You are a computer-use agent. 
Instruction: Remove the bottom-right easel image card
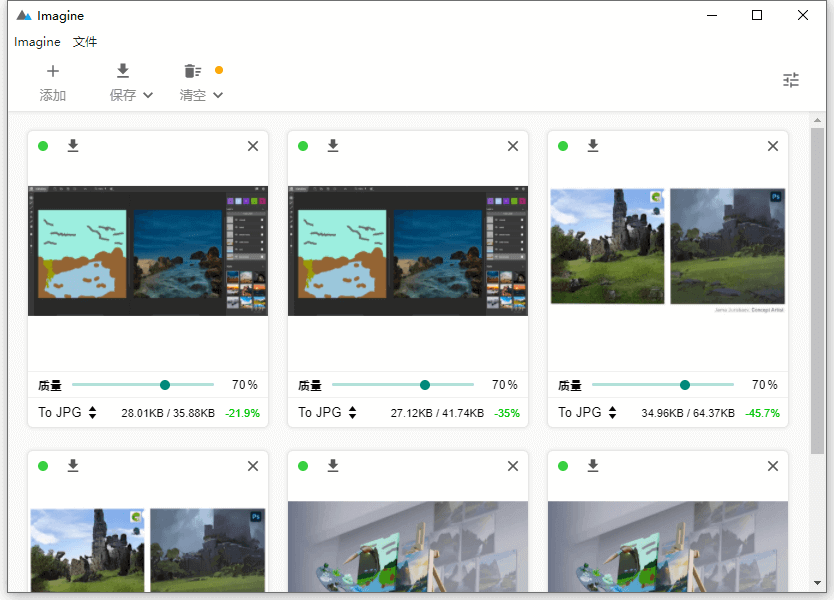[773, 466]
